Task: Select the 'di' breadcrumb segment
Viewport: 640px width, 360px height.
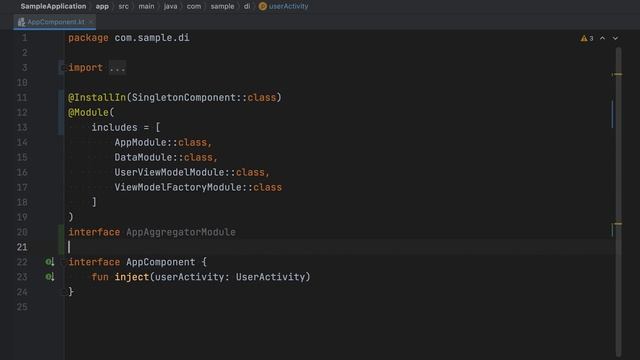Action: (x=247, y=6)
